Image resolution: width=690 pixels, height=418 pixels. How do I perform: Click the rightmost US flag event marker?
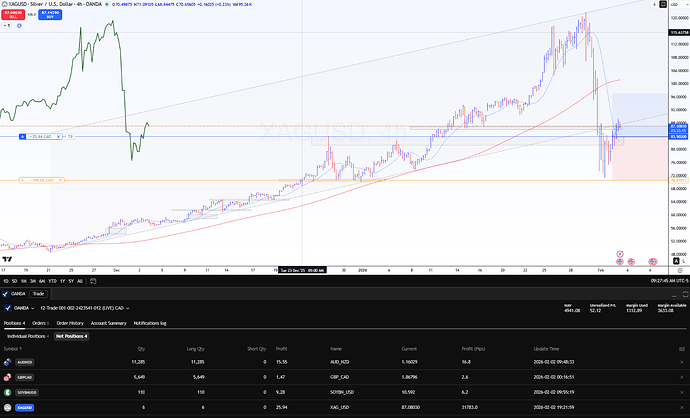point(653,262)
